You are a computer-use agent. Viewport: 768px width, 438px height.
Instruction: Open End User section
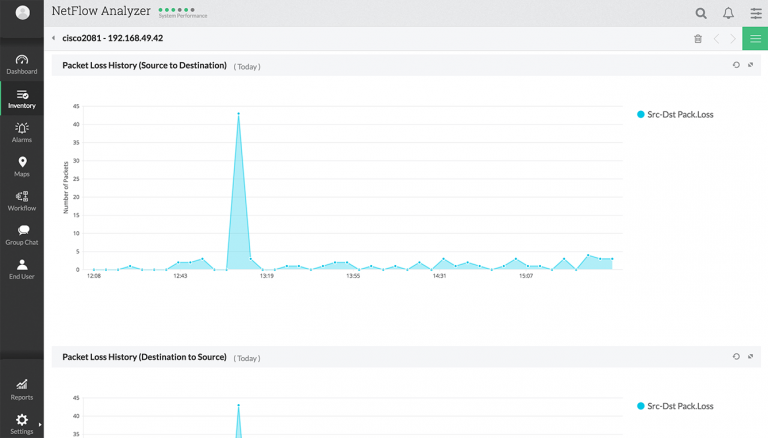click(22, 269)
